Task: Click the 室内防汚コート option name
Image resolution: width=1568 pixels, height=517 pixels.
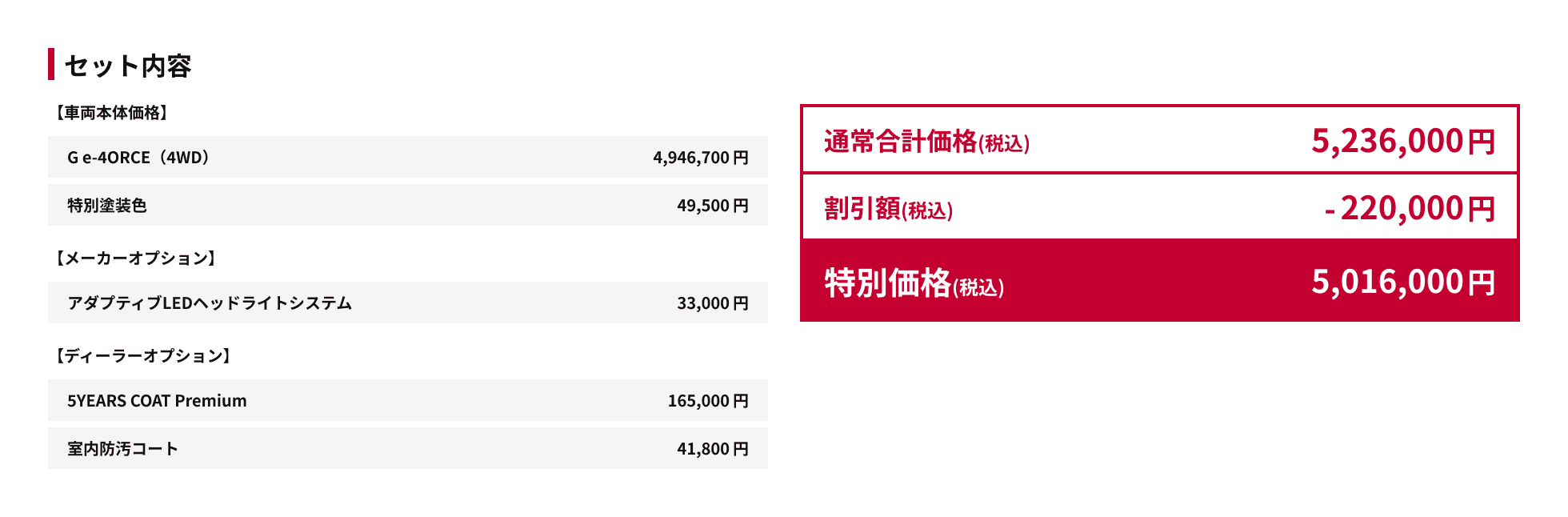Action: (x=122, y=449)
